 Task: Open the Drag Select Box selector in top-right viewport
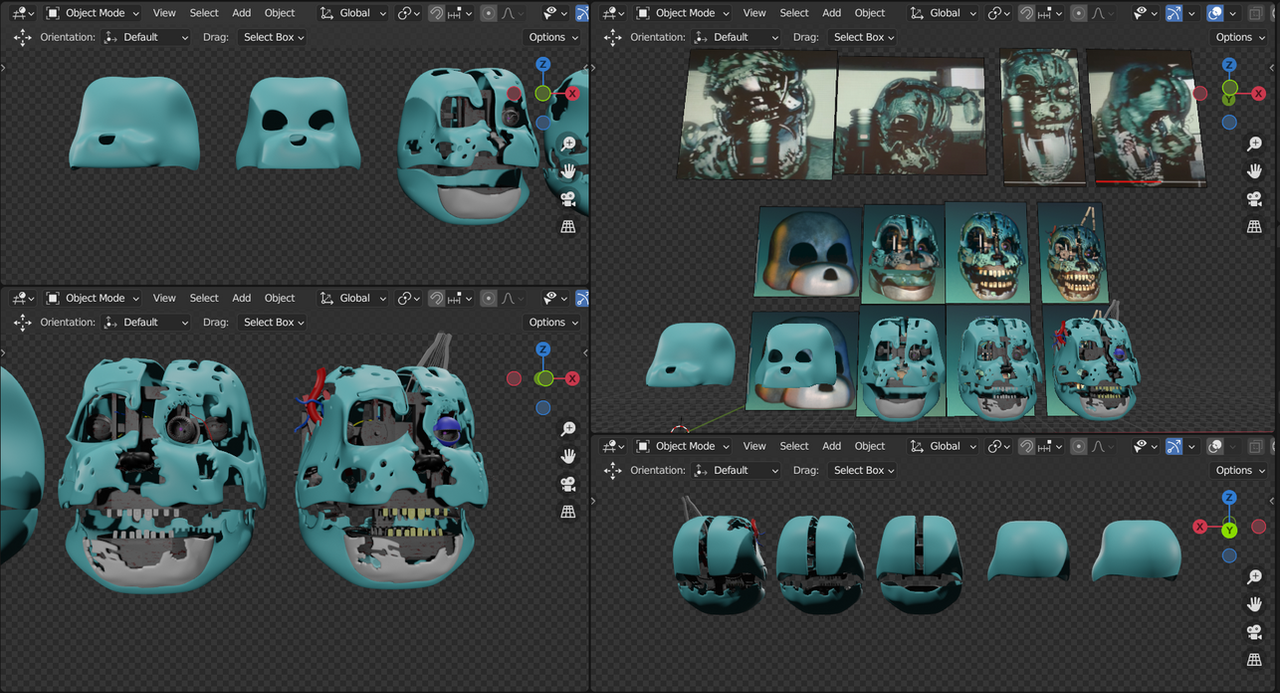[864, 37]
